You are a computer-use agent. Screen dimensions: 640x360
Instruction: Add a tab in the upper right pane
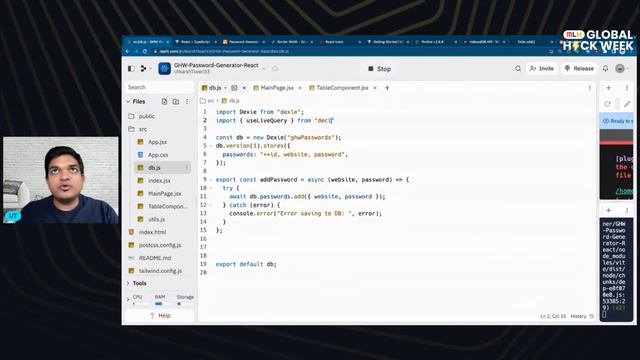click(x=609, y=88)
